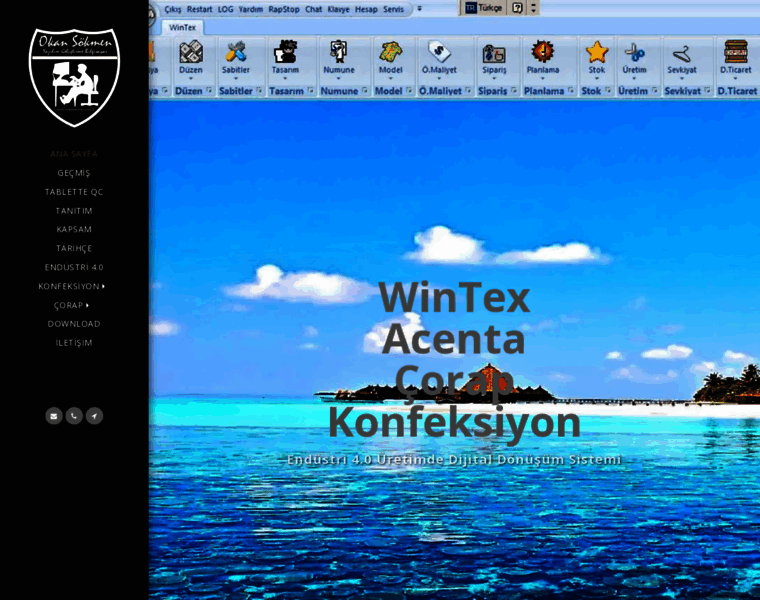The image size is (760, 600).
Task: Open the TABLETTE QC page
Action: [74, 192]
